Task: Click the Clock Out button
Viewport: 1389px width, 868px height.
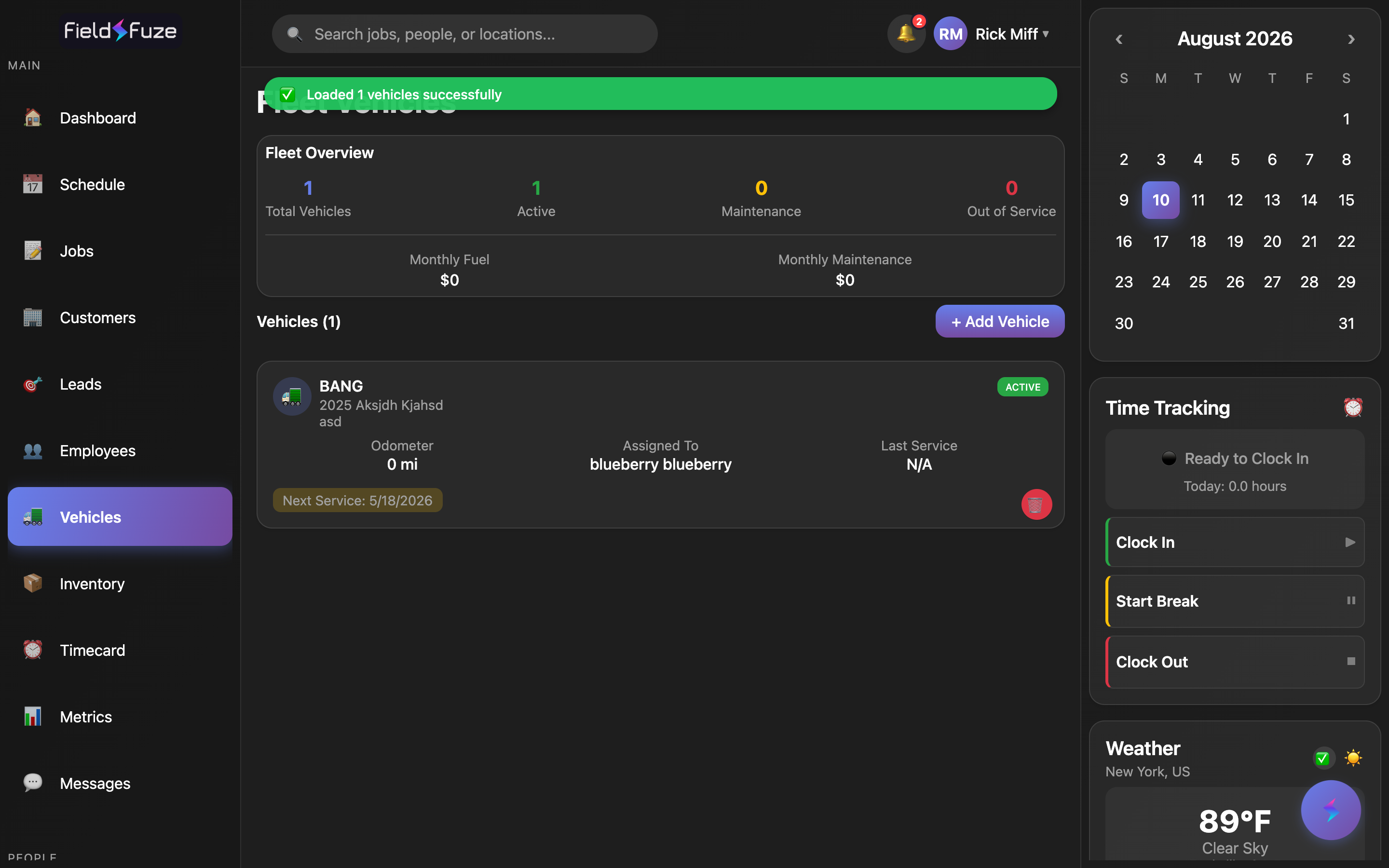Action: [1235, 661]
